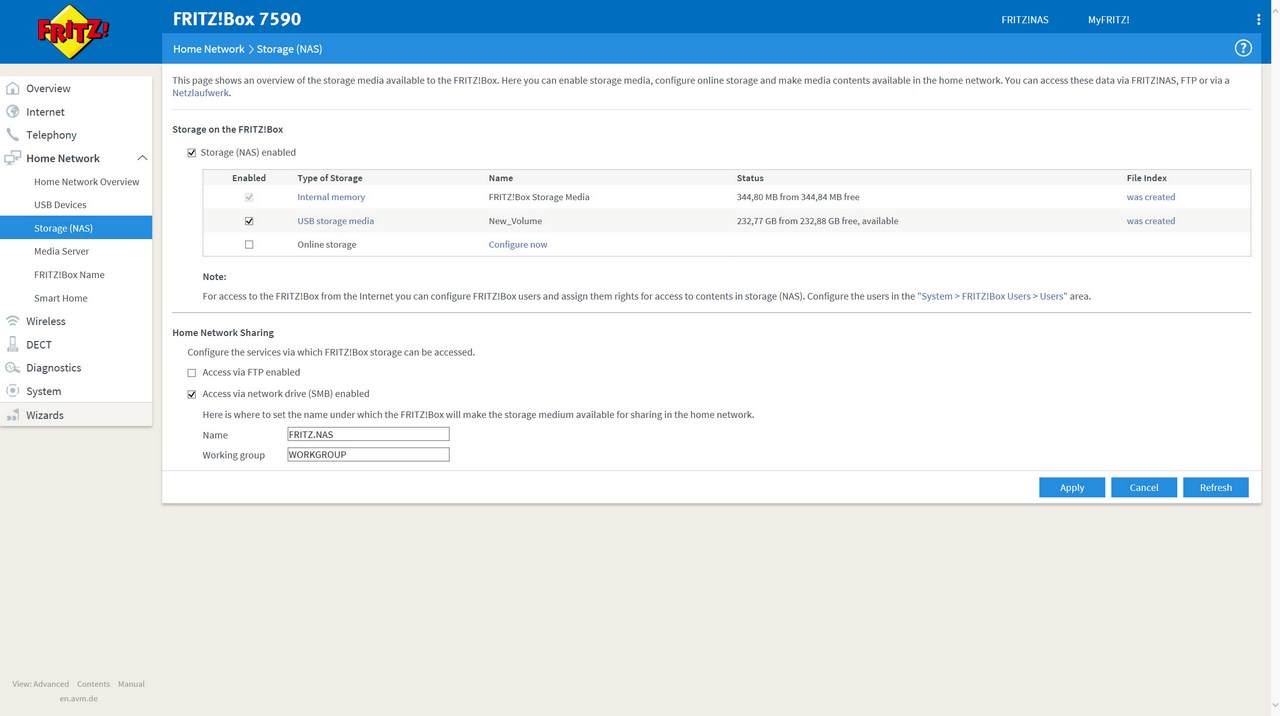Click the 232,77 GB status text
Image resolution: width=1280 pixels, height=716 pixels.
click(x=818, y=221)
